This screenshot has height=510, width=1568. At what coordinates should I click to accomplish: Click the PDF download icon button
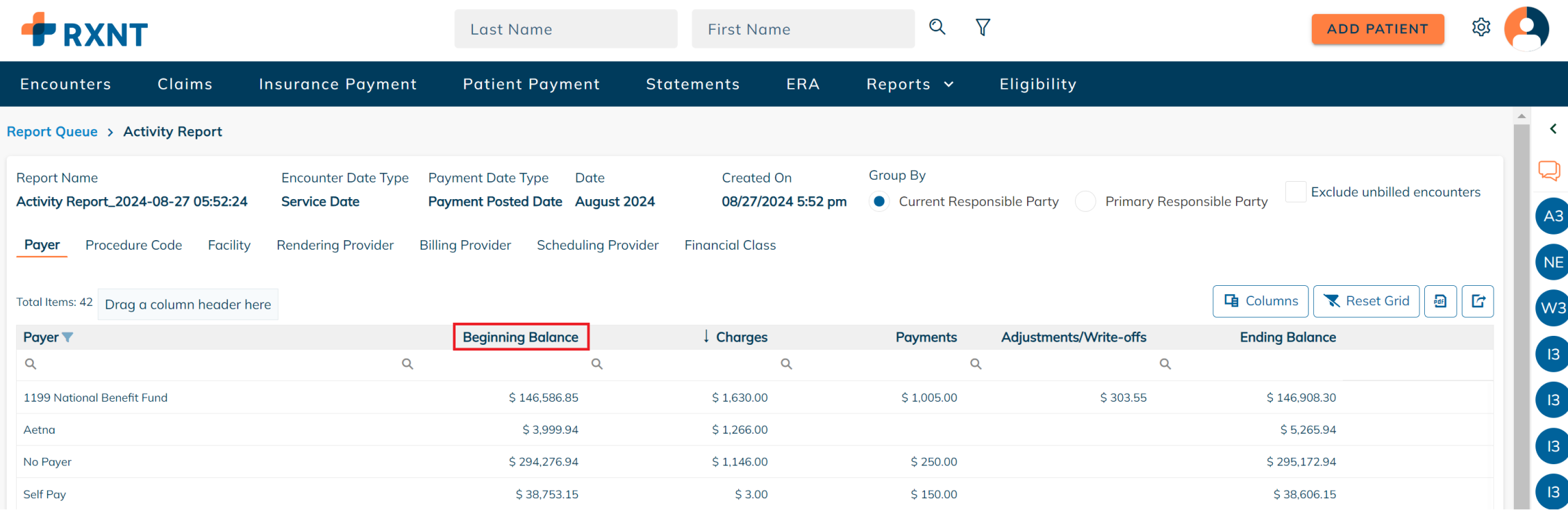(1440, 301)
